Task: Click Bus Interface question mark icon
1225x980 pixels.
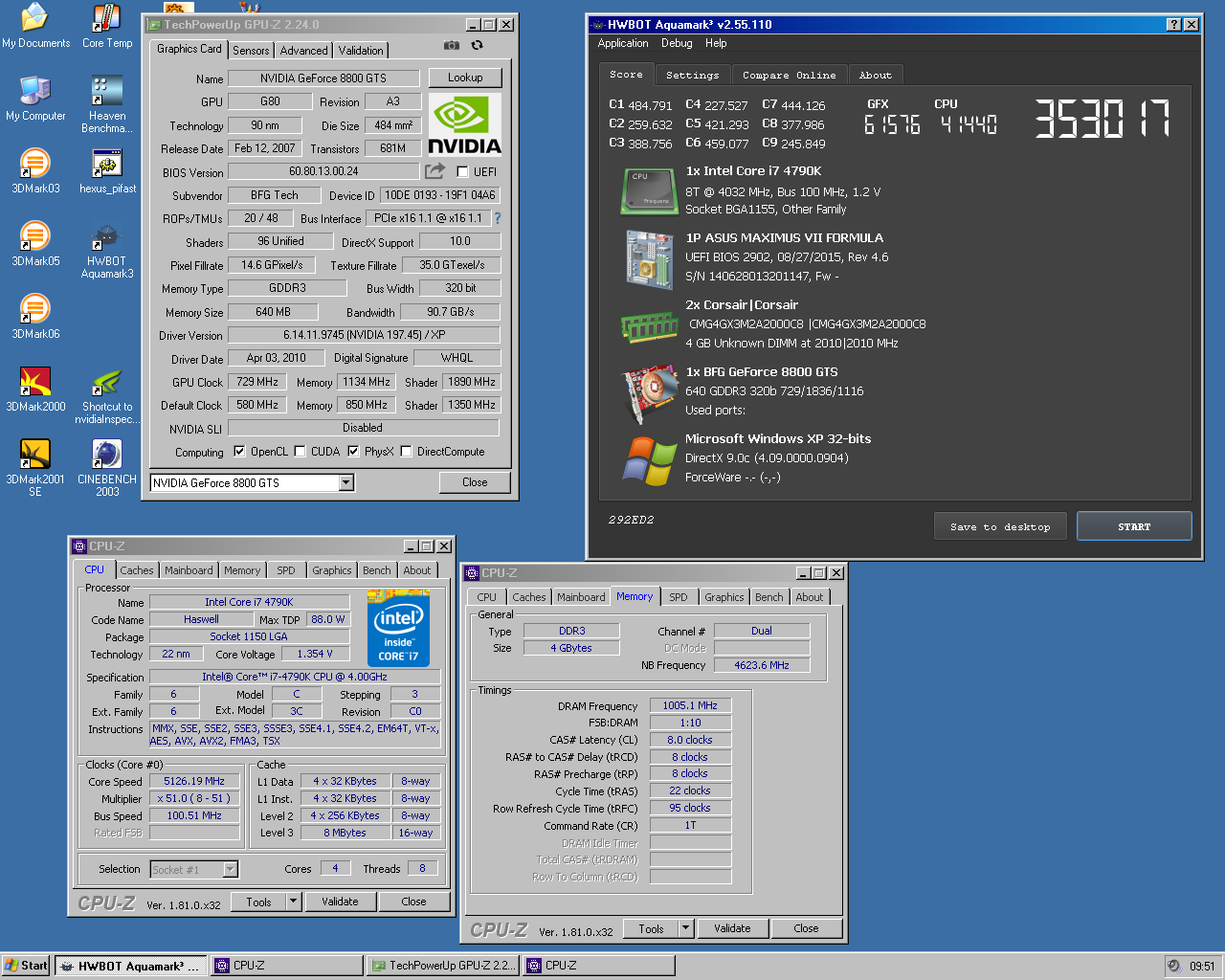Action: (497, 218)
